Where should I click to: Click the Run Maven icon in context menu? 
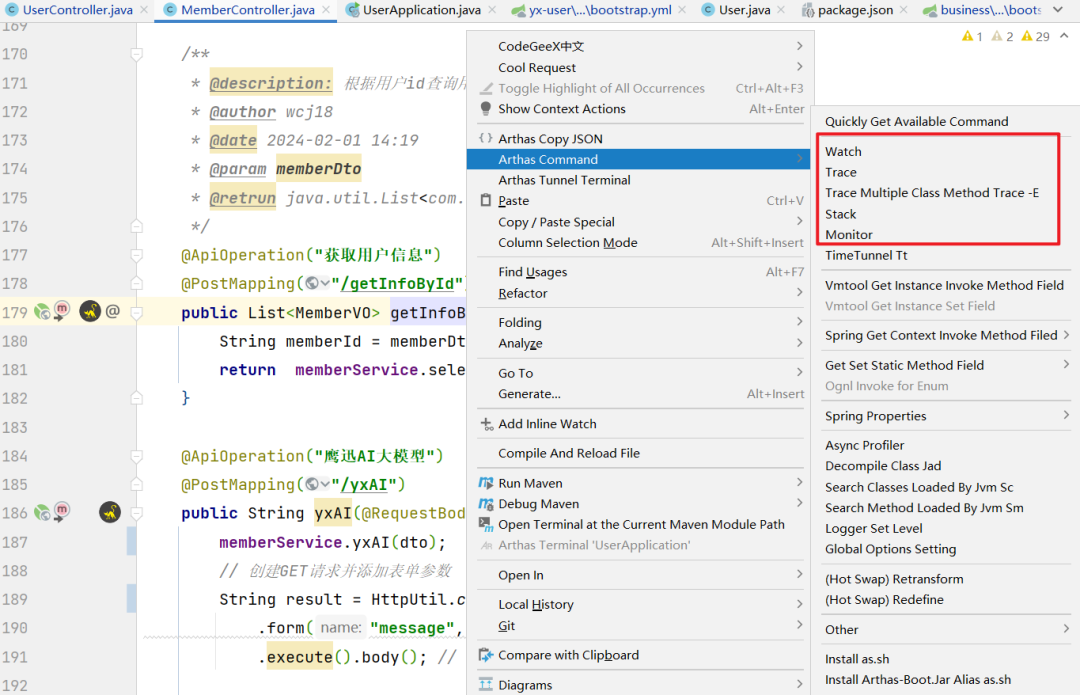tap(486, 483)
